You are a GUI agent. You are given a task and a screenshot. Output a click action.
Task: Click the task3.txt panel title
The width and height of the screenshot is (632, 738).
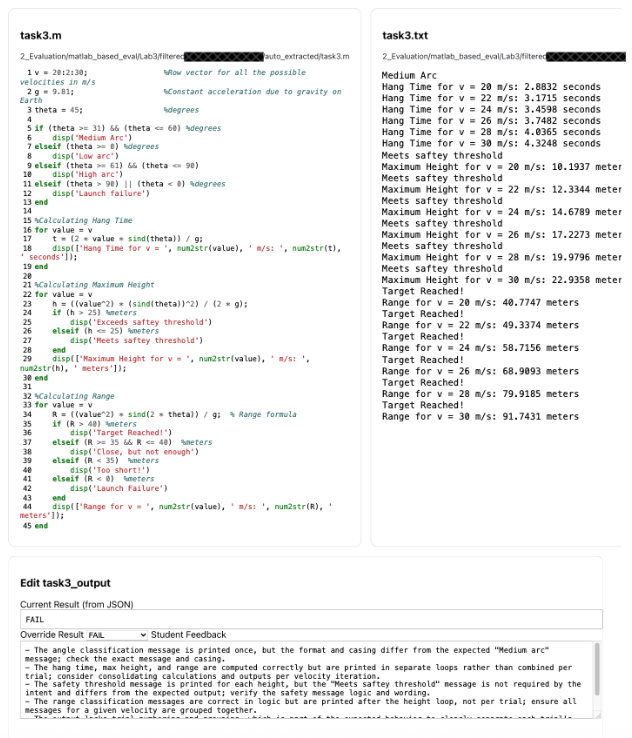(405, 35)
